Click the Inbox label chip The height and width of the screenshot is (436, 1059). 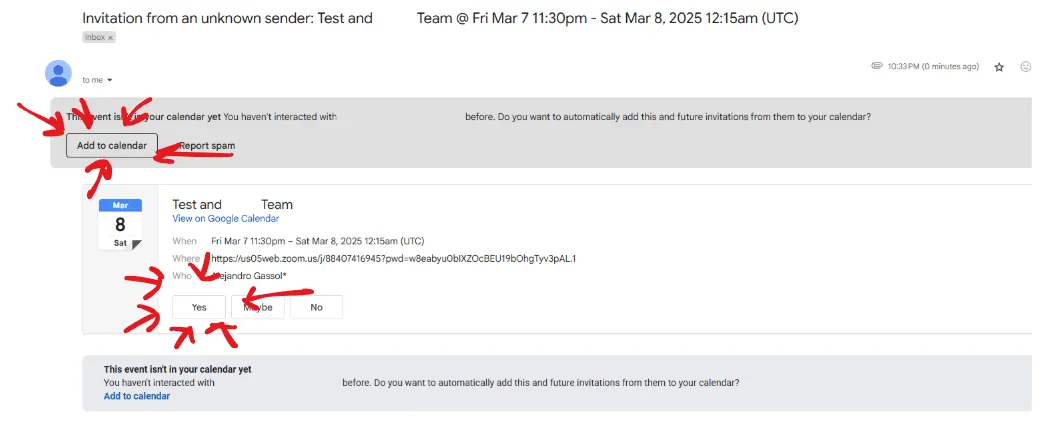(x=95, y=38)
